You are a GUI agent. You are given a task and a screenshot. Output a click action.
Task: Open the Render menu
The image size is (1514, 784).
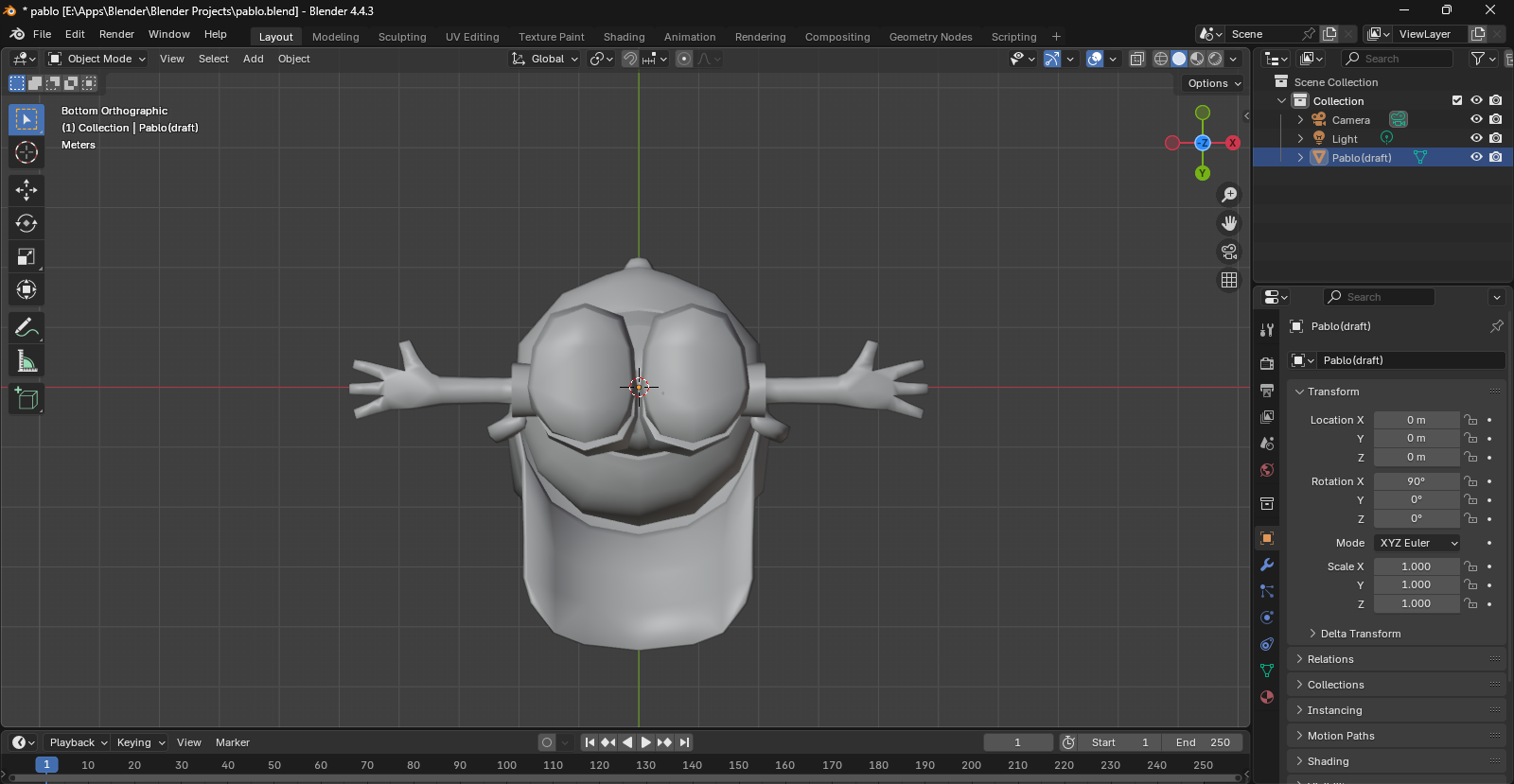116,34
